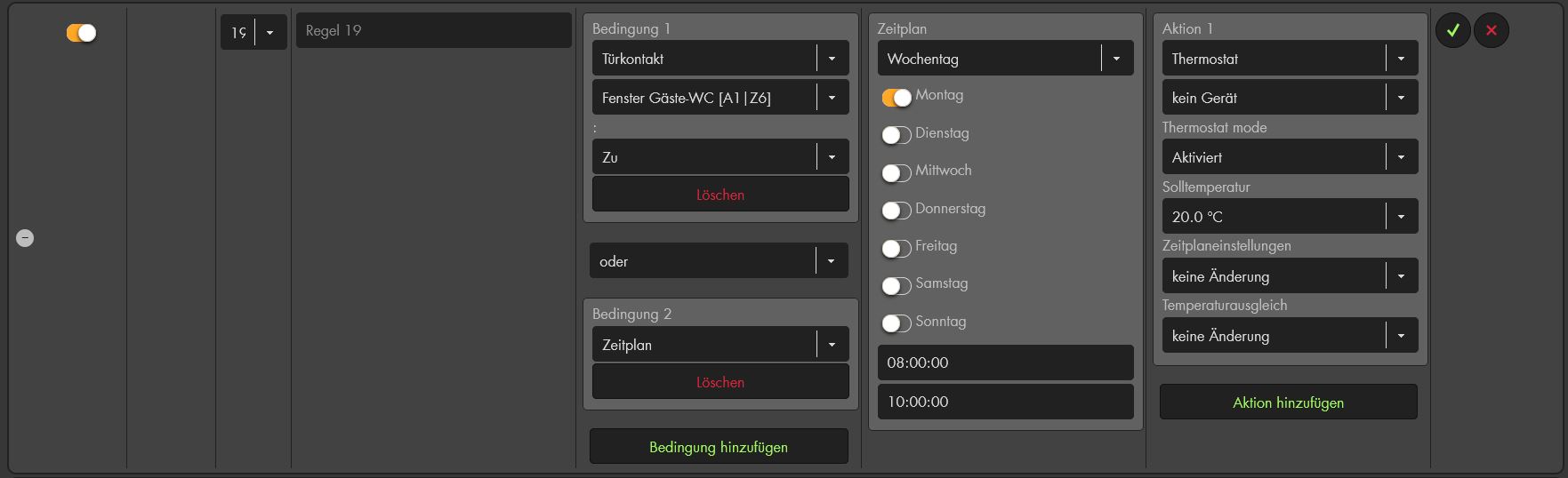Viewport: 1568px width, 478px height.
Task: Enable the Dienstag weekday toggle
Action: coord(897,134)
